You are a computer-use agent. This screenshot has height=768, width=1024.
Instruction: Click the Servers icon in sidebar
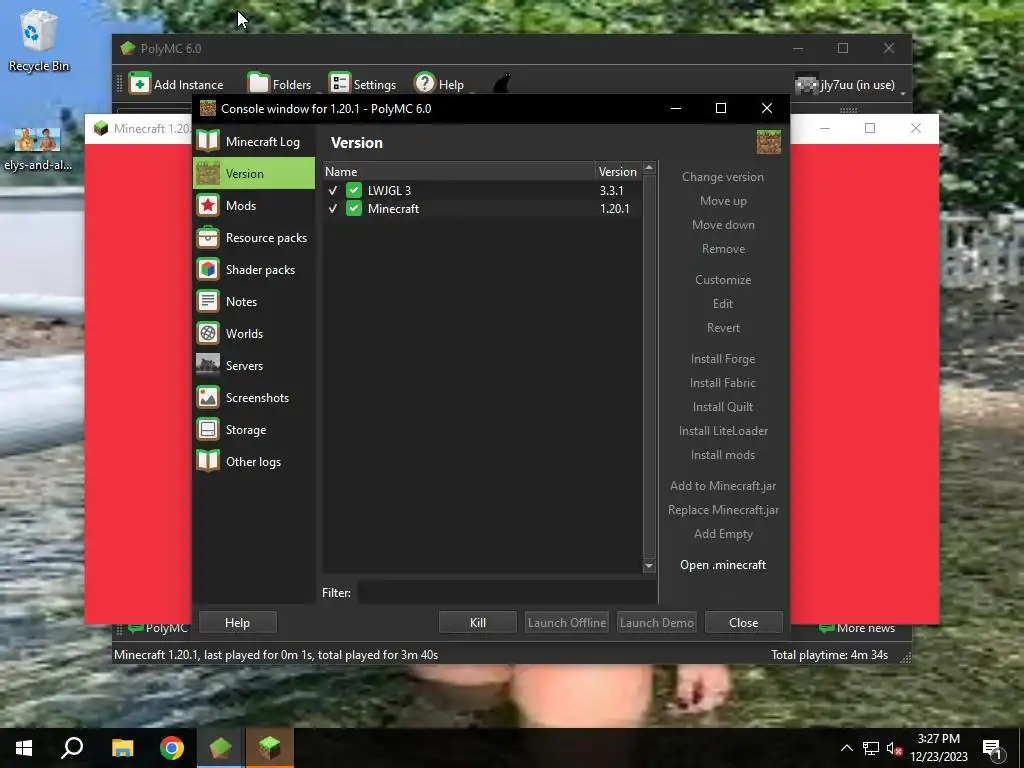[x=208, y=364]
